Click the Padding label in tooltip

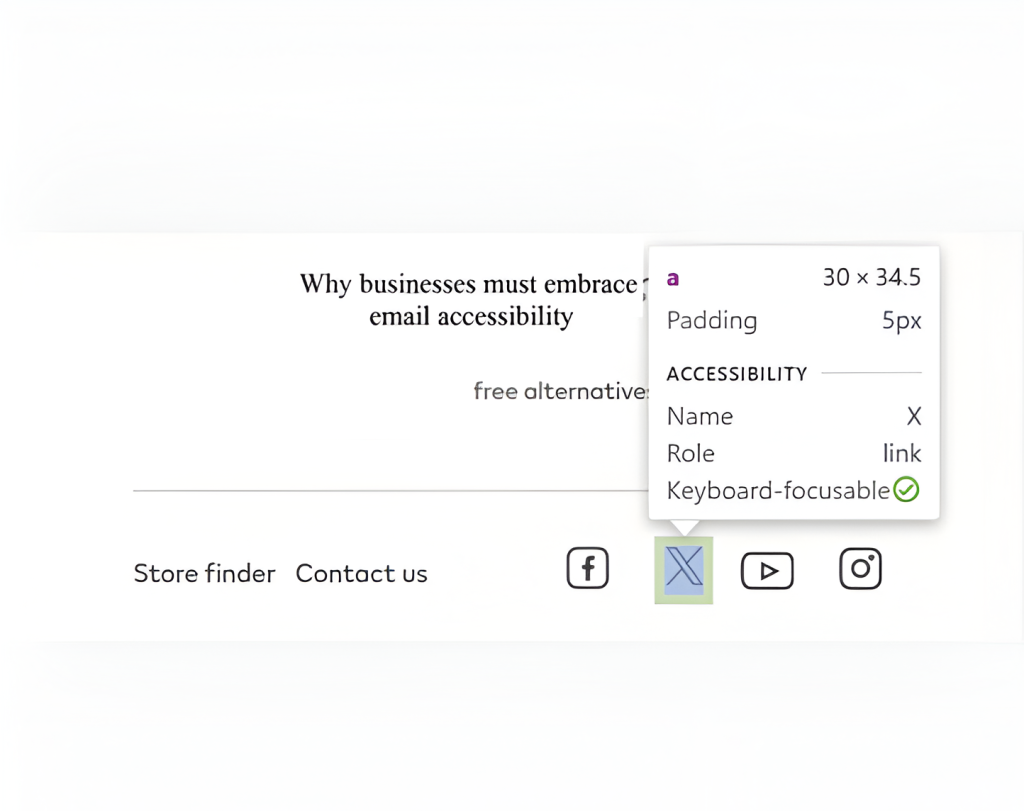[x=712, y=321]
